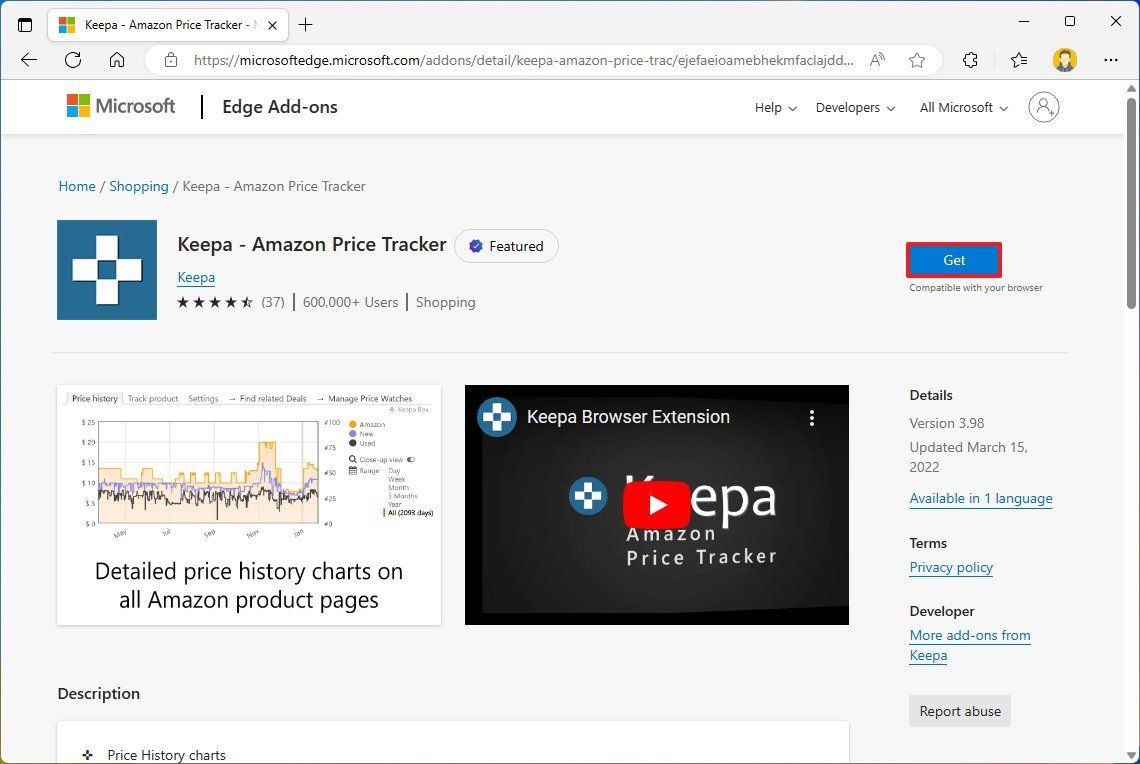Expand the Help dropdown
Image resolution: width=1140 pixels, height=764 pixels.
tap(774, 107)
